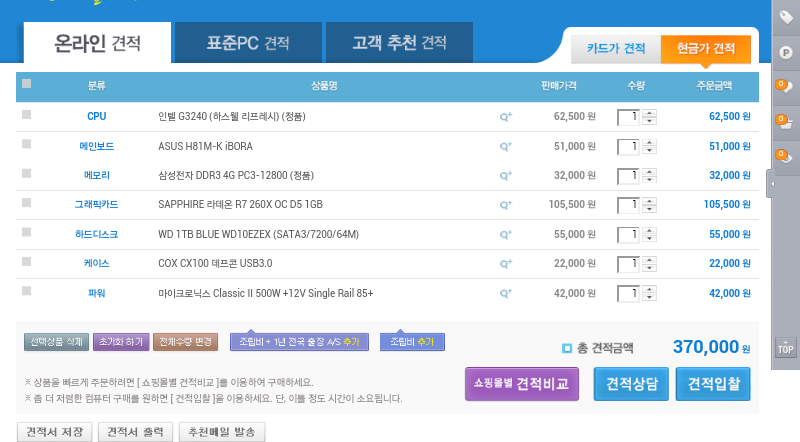
Task: Increase CPU quantity with up arrow
Action: pyautogui.click(x=649, y=113)
